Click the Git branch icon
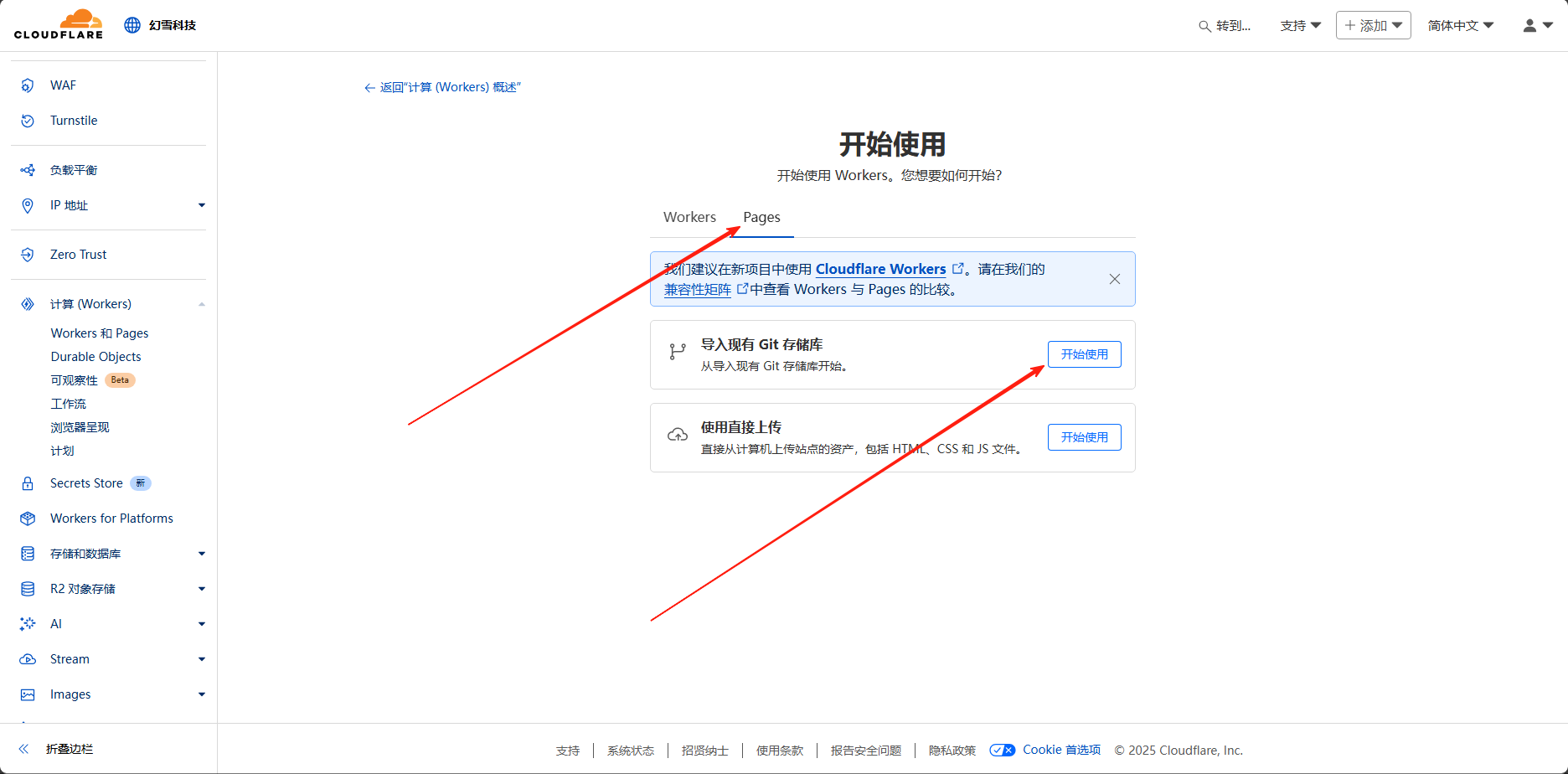The width and height of the screenshot is (1568, 774). [678, 352]
